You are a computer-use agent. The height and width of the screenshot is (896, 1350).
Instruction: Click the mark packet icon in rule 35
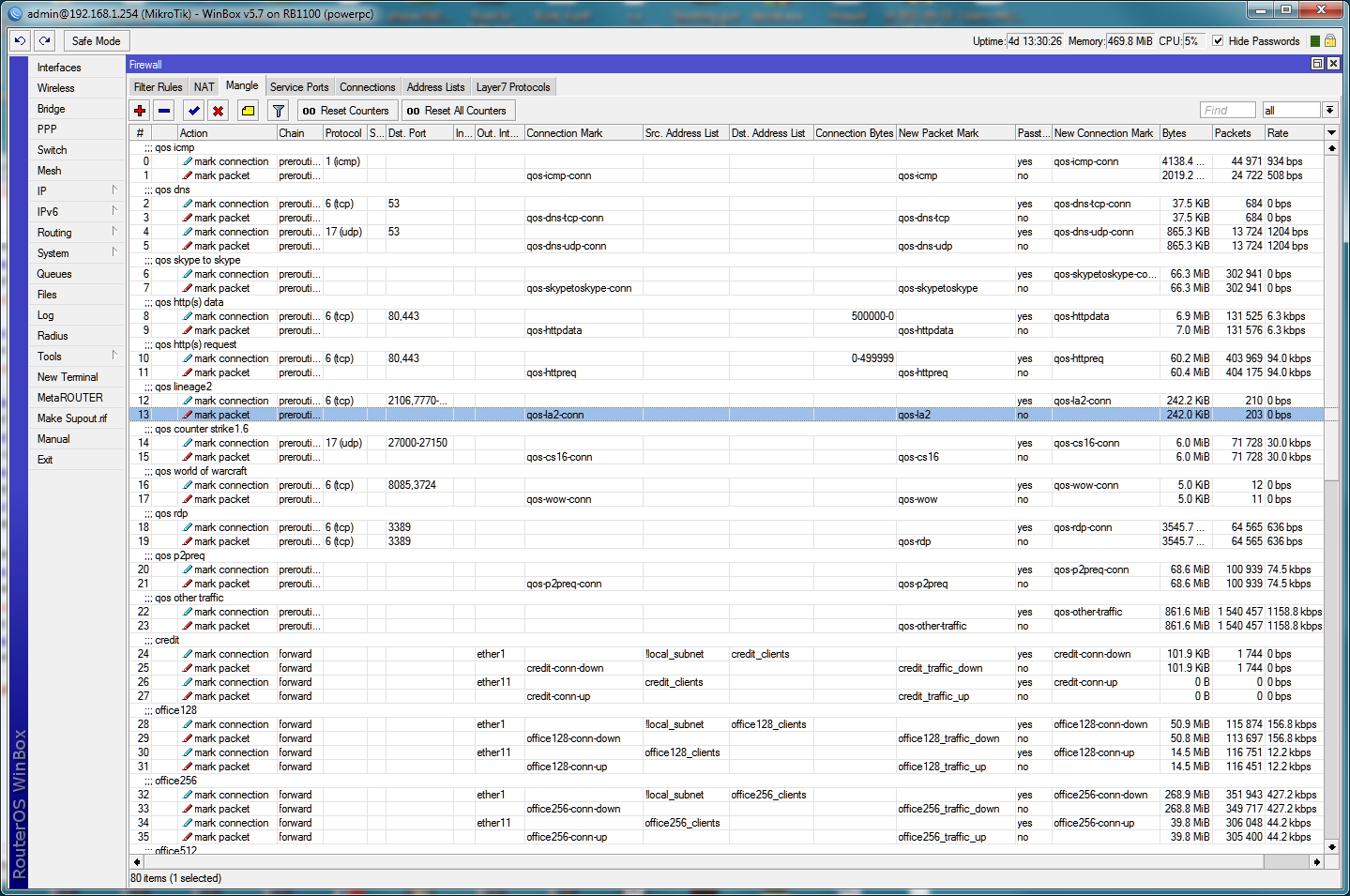click(188, 837)
